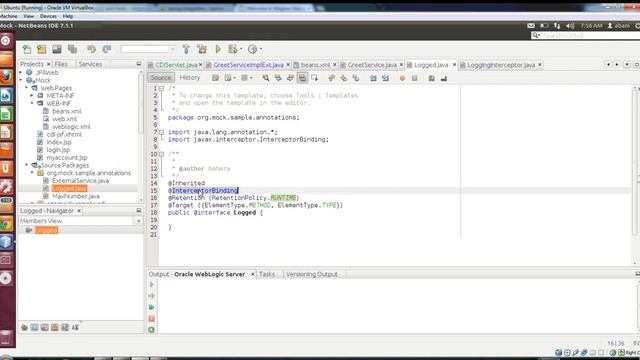This screenshot has height=360, width=640.
Task: Click the Comment lines editor icon
Action: [x=431, y=78]
